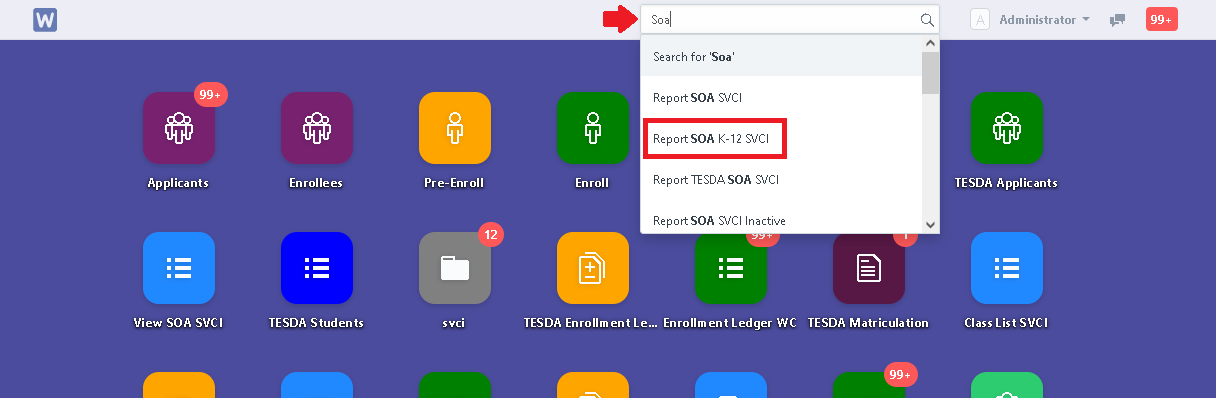1216x398 pixels.
Task: Click the Applicants label text
Action: (178, 183)
